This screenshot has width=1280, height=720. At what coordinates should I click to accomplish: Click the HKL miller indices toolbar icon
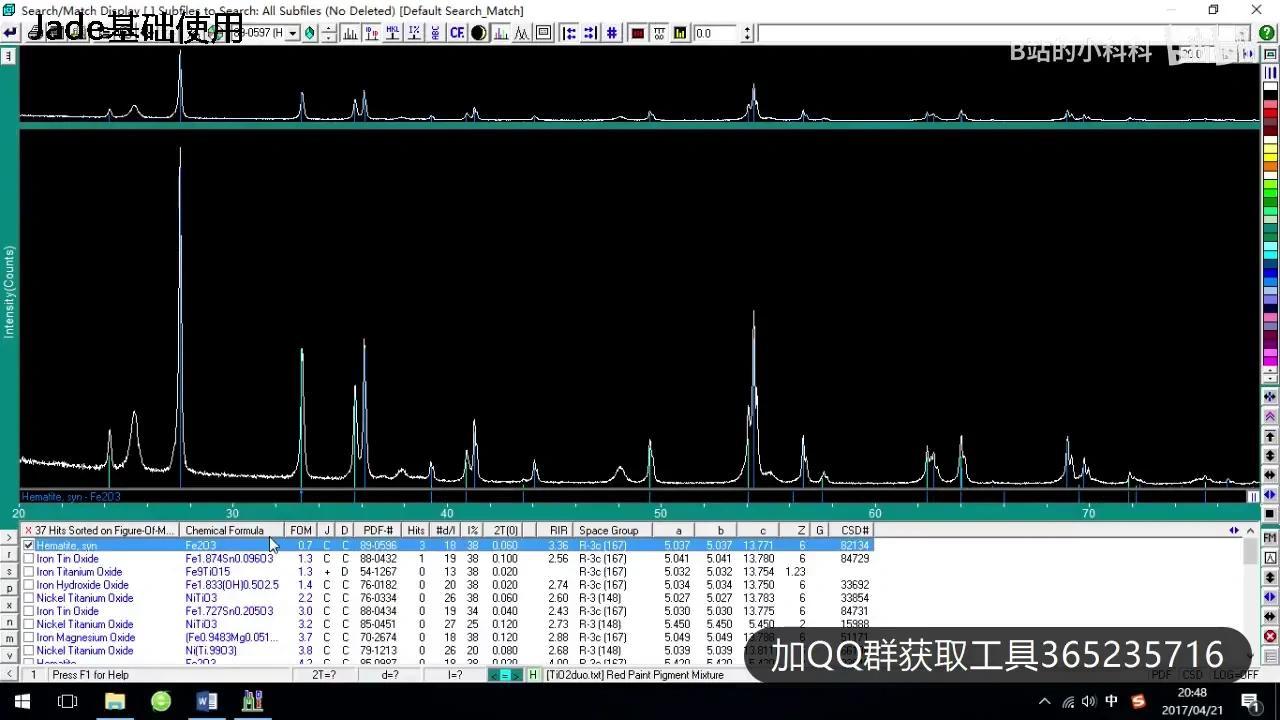(x=393, y=32)
